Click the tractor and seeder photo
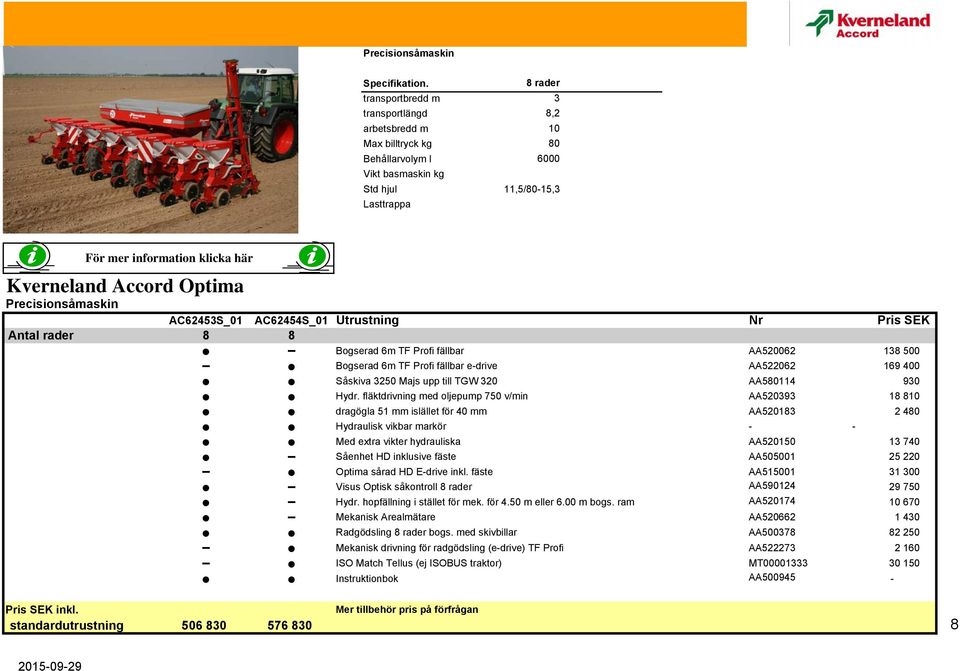The image size is (960, 671). (x=151, y=140)
